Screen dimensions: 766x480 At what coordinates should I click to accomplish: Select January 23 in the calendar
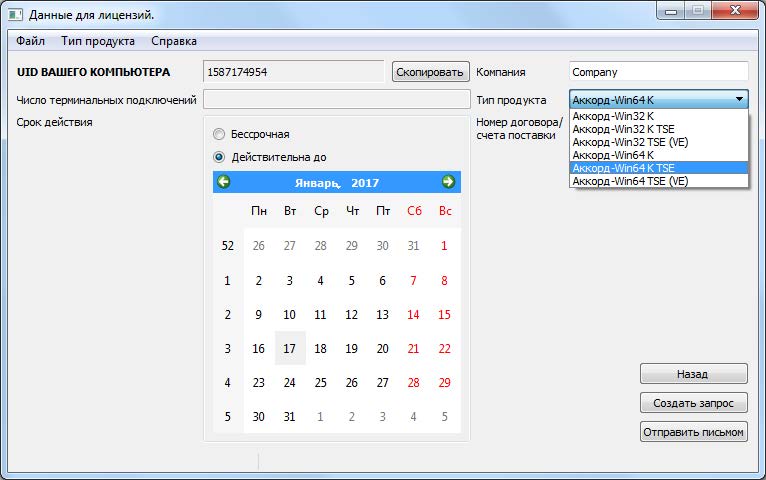pos(258,382)
